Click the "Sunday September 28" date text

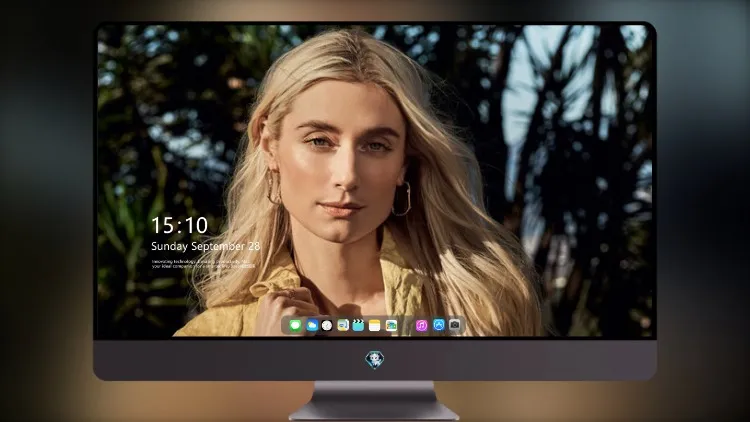click(x=206, y=246)
